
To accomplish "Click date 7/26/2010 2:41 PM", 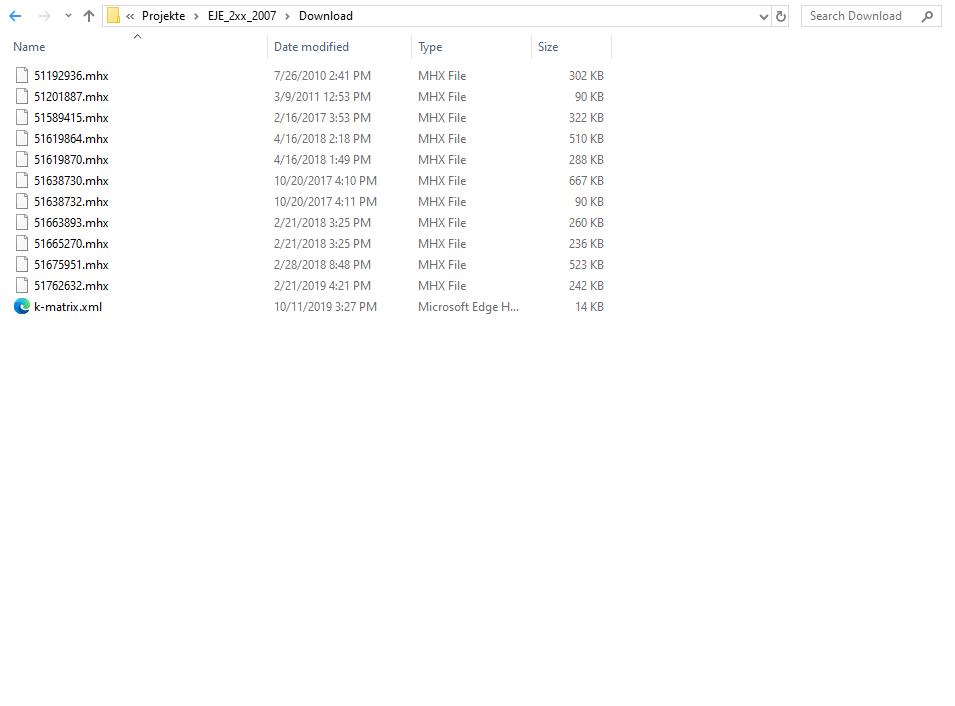I will 322,76.
